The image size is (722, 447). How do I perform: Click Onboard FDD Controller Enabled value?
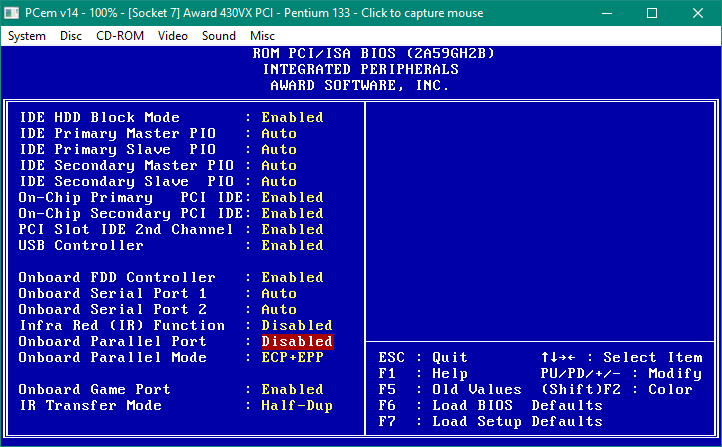coord(292,278)
